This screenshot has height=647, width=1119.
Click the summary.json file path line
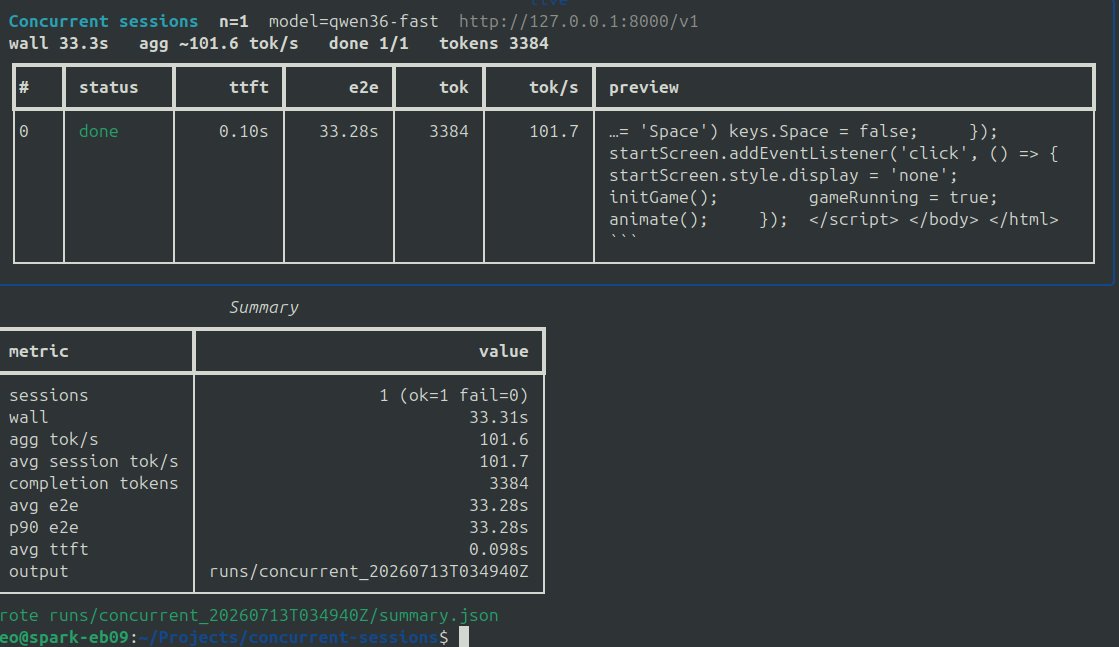tap(249, 616)
